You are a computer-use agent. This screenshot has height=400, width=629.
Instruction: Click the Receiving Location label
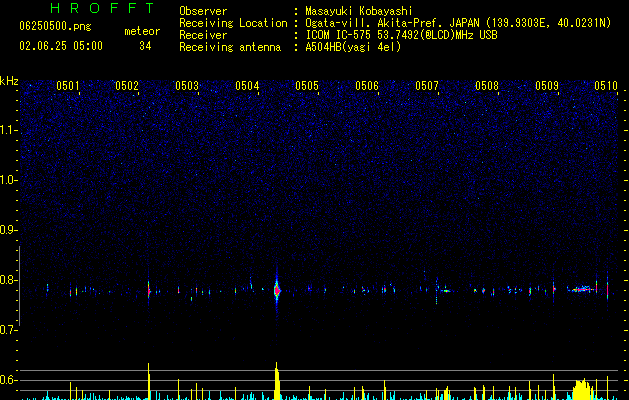pyautogui.click(x=233, y=24)
